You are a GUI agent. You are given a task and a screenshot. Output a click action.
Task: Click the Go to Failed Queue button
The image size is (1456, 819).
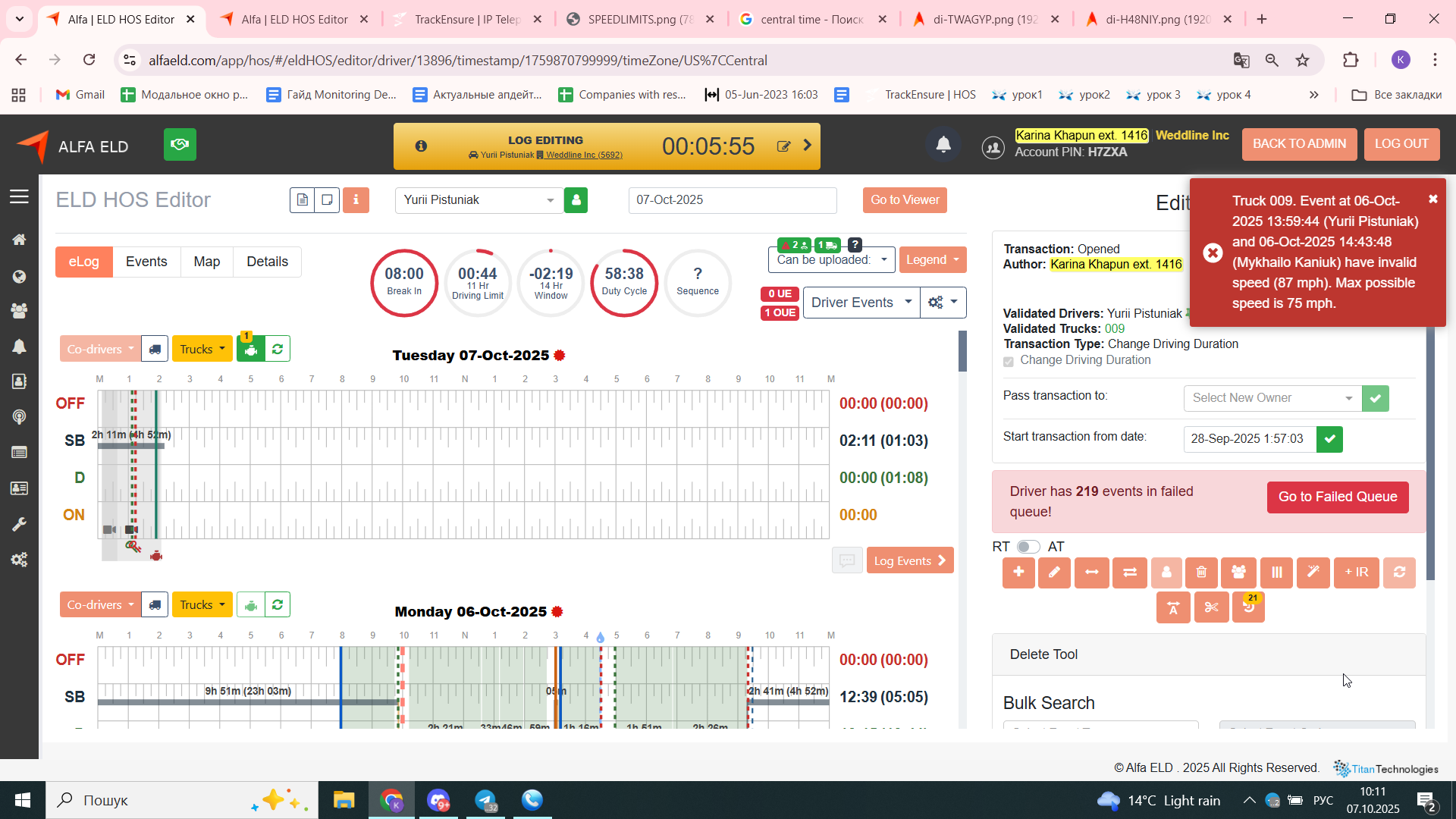coord(1337,497)
